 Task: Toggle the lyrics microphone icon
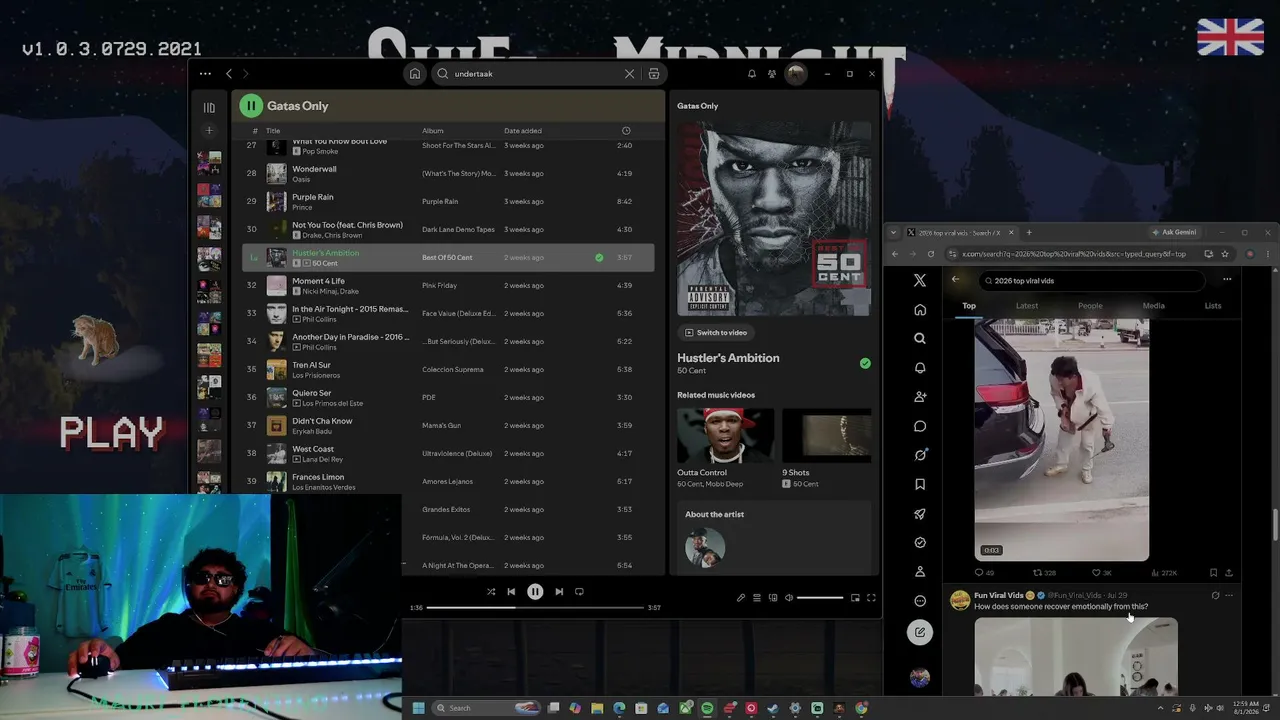741,598
